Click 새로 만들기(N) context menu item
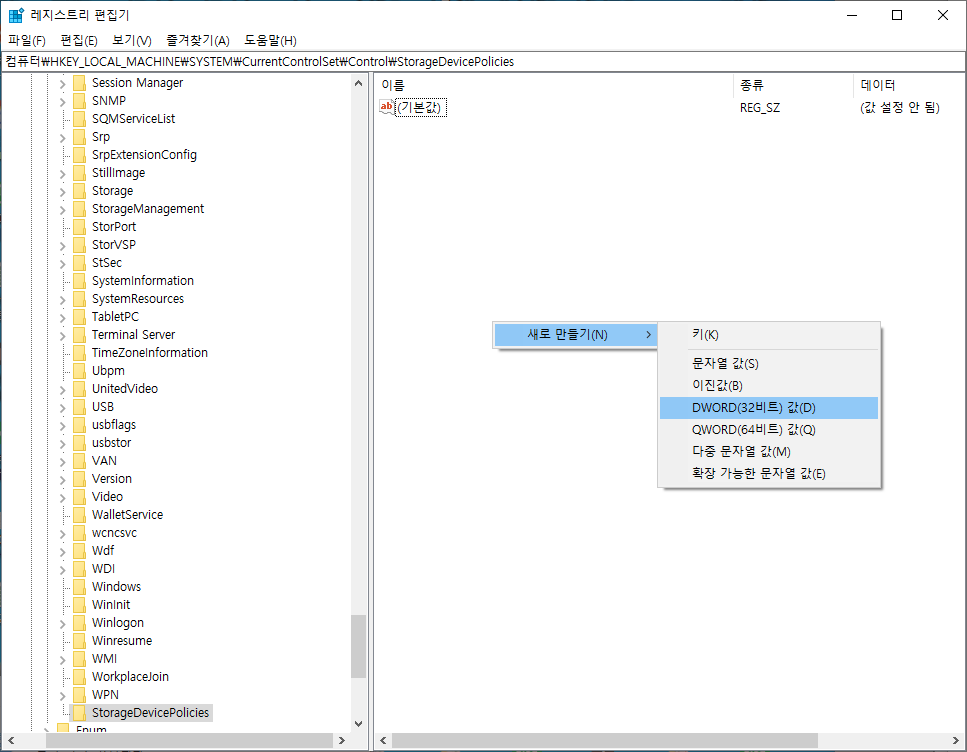This screenshot has height=752, width=967. (x=575, y=335)
